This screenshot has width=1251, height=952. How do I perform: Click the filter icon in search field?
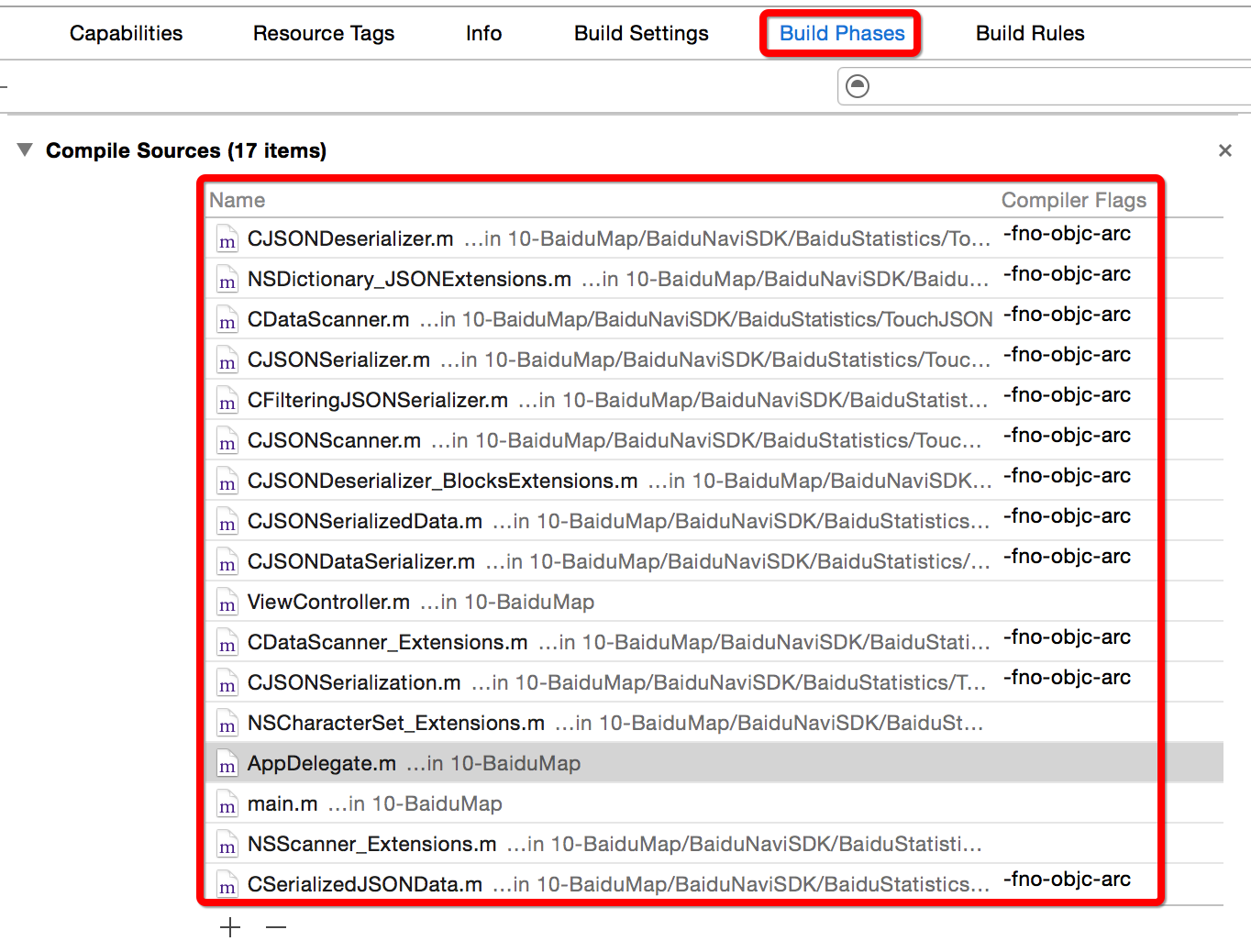pos(858,86)
